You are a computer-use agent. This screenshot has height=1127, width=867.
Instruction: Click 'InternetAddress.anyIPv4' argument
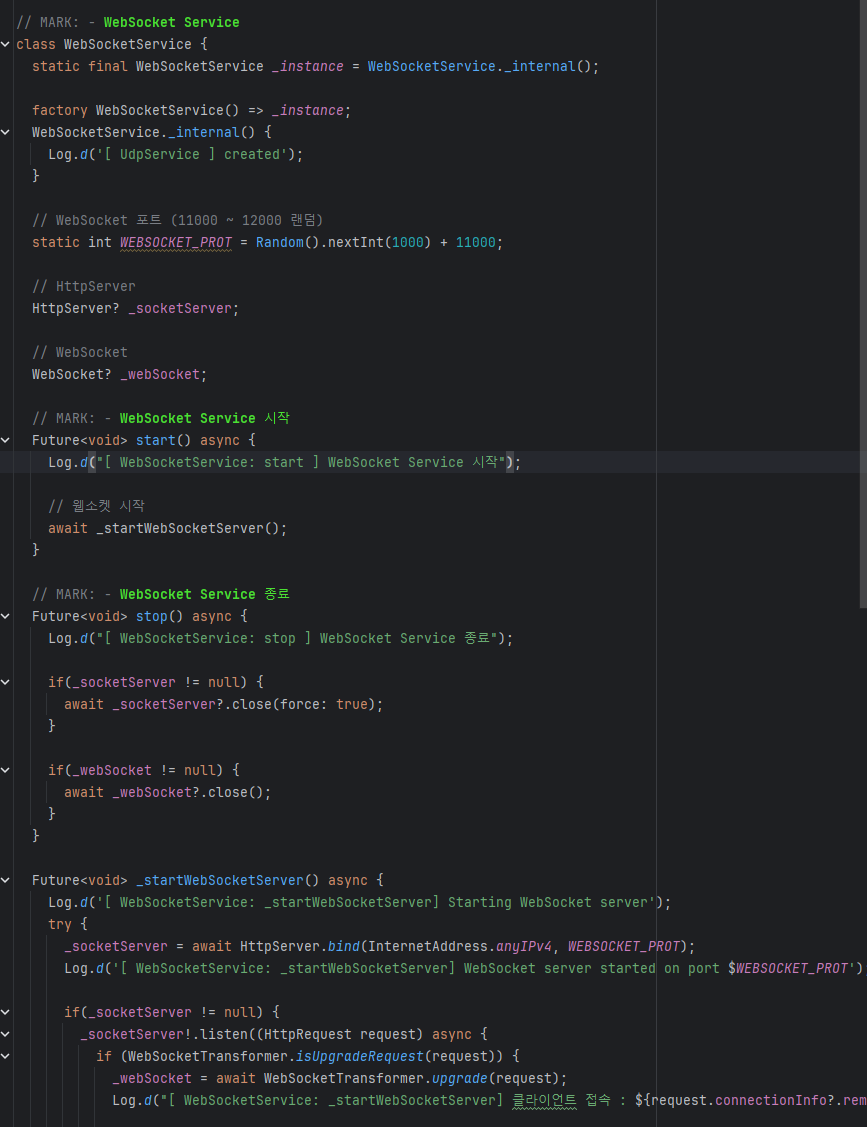(x=459, y=947)
